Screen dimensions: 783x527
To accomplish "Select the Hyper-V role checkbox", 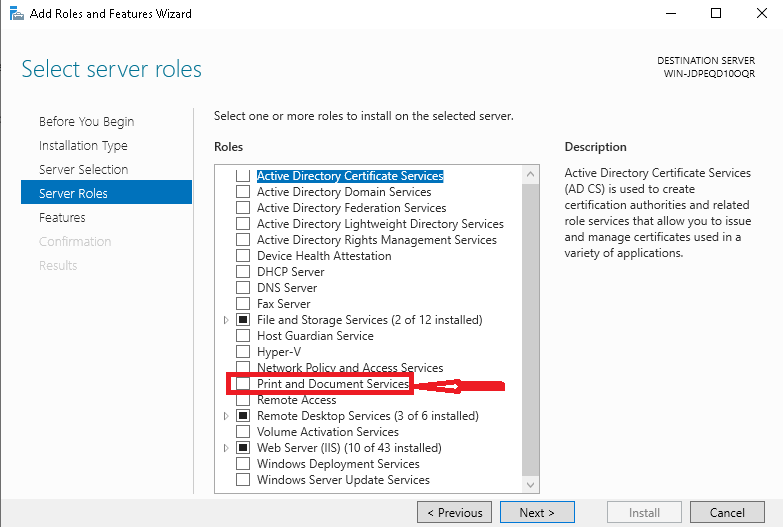I will pyautogui.click(x=243, y=352).
